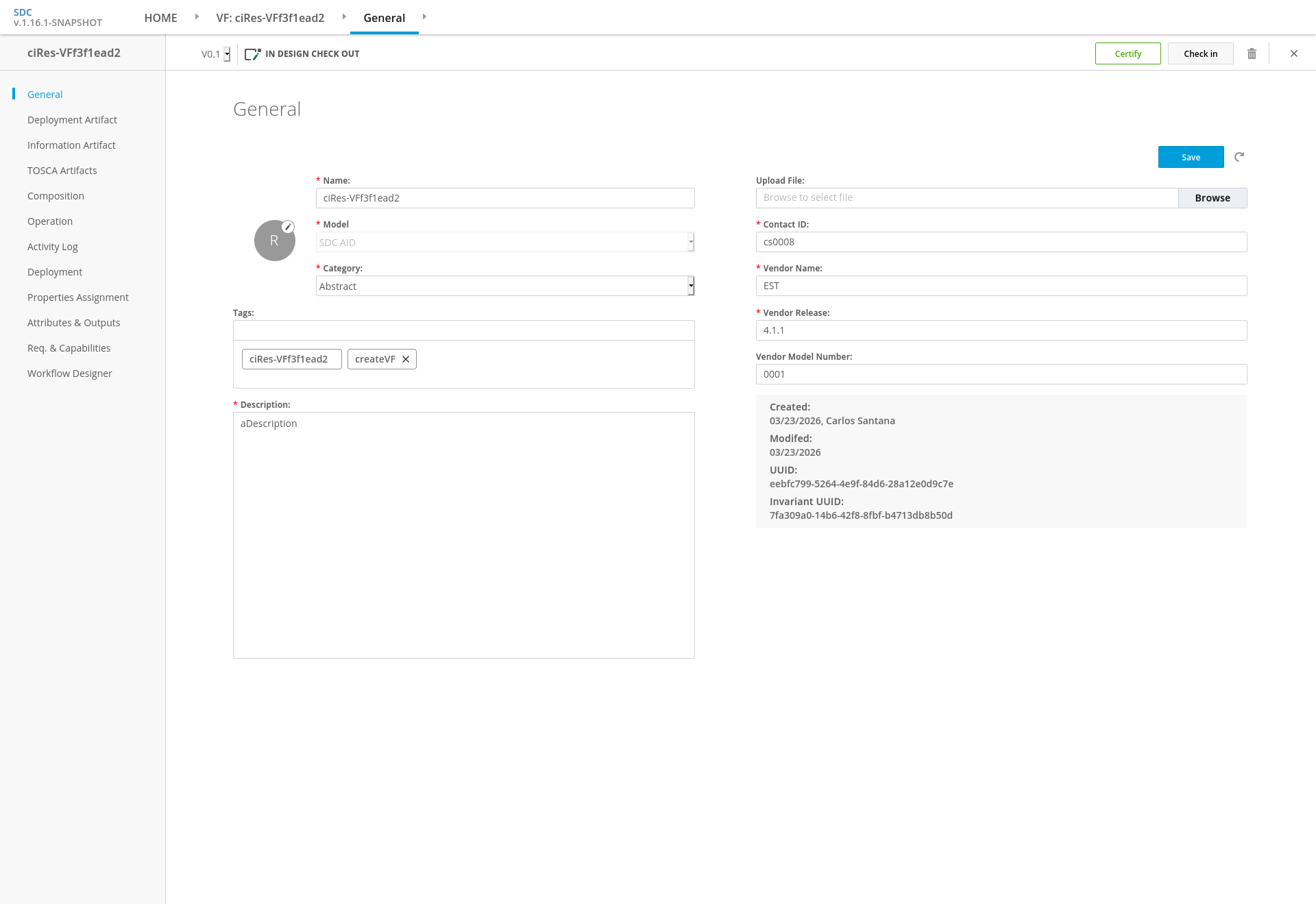Expand the VF breadcrumb arrow menu

click(x=344, y=16)
